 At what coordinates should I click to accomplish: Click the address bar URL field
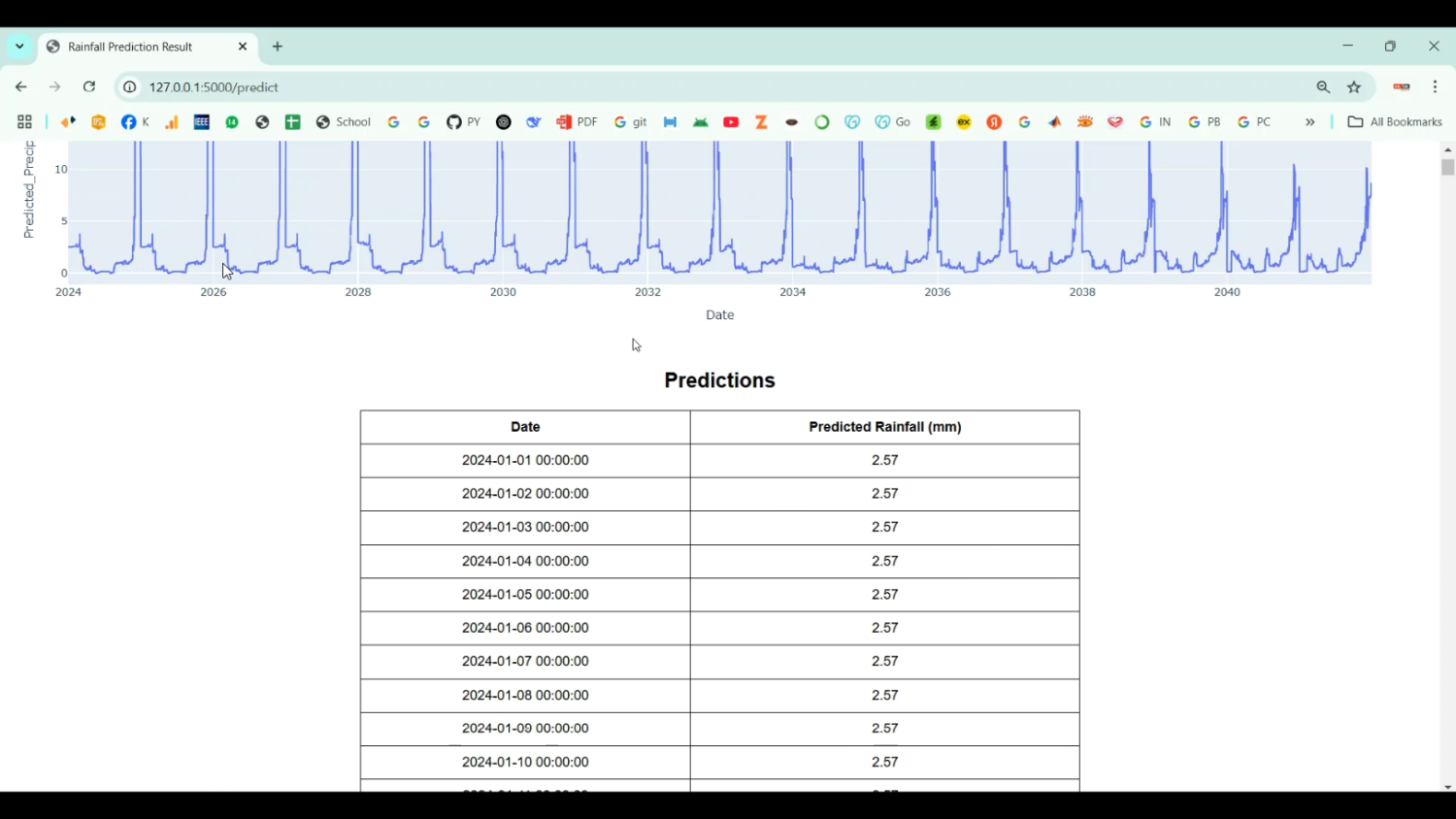(679, 87)
